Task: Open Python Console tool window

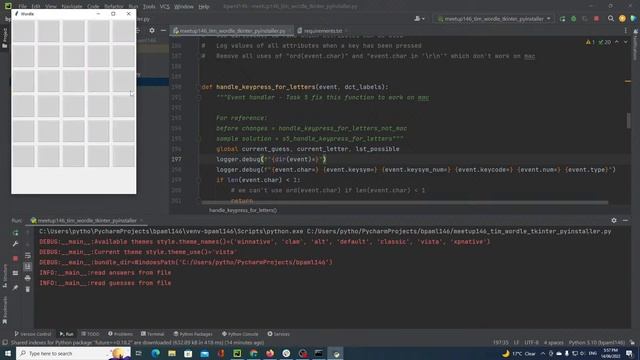Action: coord(240,334)
